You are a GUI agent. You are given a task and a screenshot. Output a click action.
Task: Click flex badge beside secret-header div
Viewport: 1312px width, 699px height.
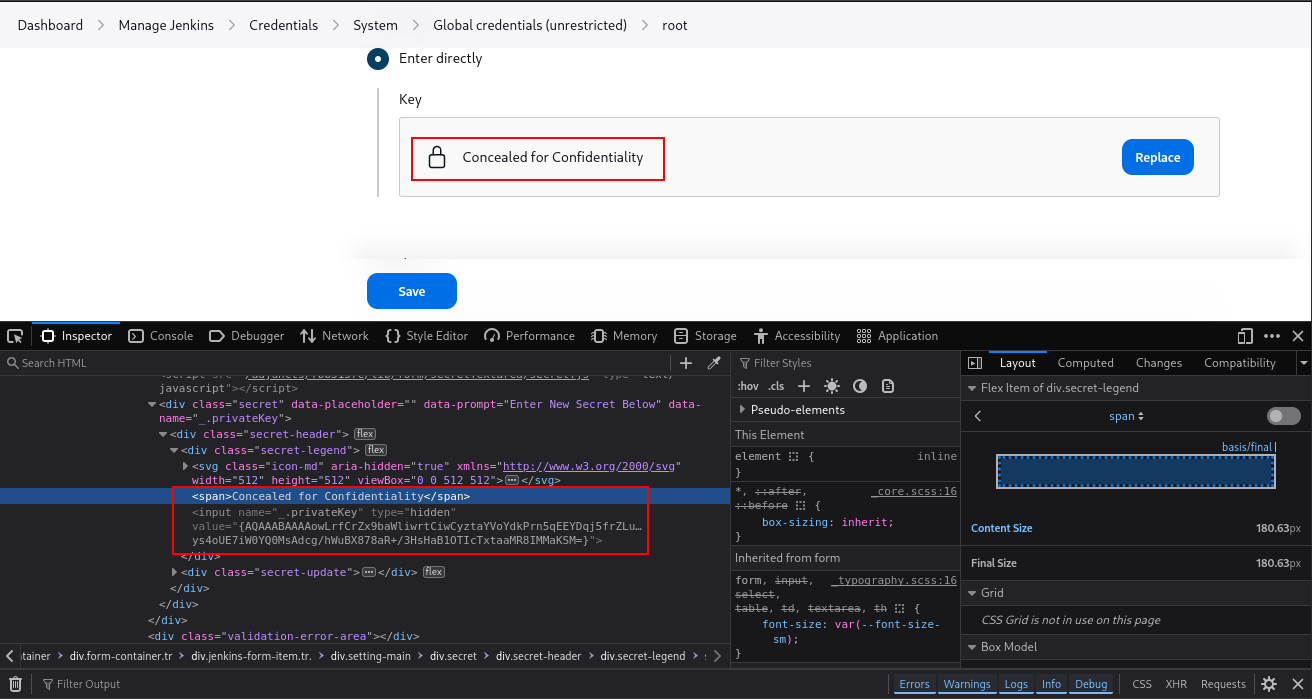point(365,434)
